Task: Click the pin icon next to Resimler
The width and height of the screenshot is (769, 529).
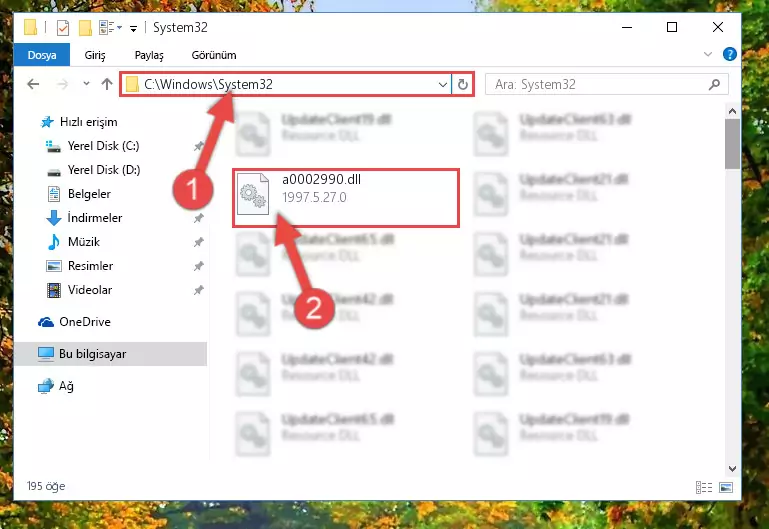Action: point(199,266)
